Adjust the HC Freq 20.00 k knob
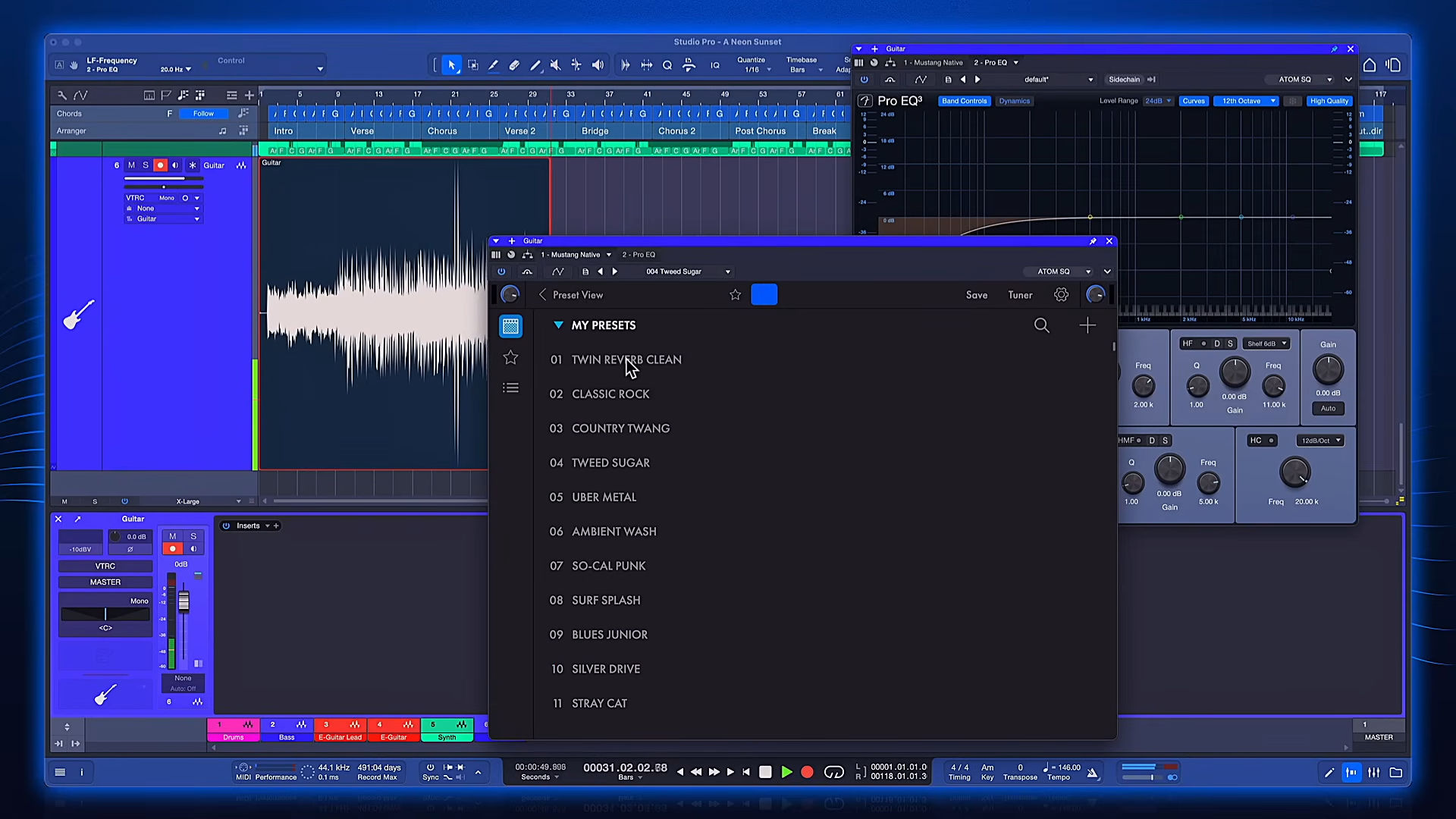 [x=1294, y=472]
